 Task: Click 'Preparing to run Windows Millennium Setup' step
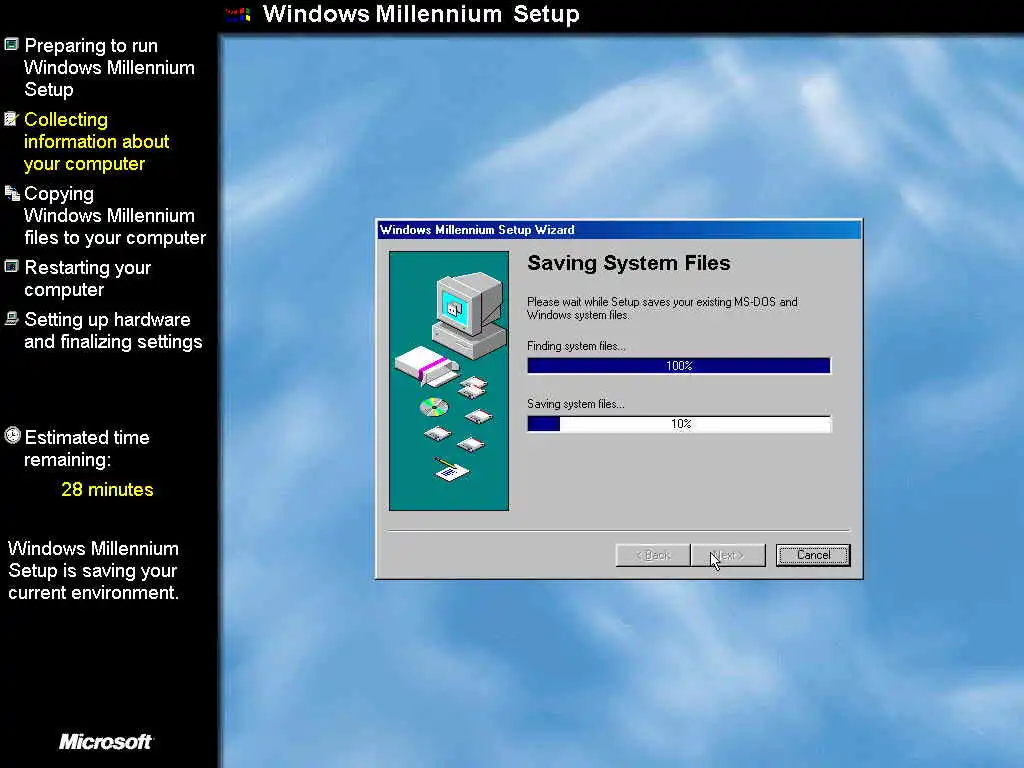pos(110,67)
